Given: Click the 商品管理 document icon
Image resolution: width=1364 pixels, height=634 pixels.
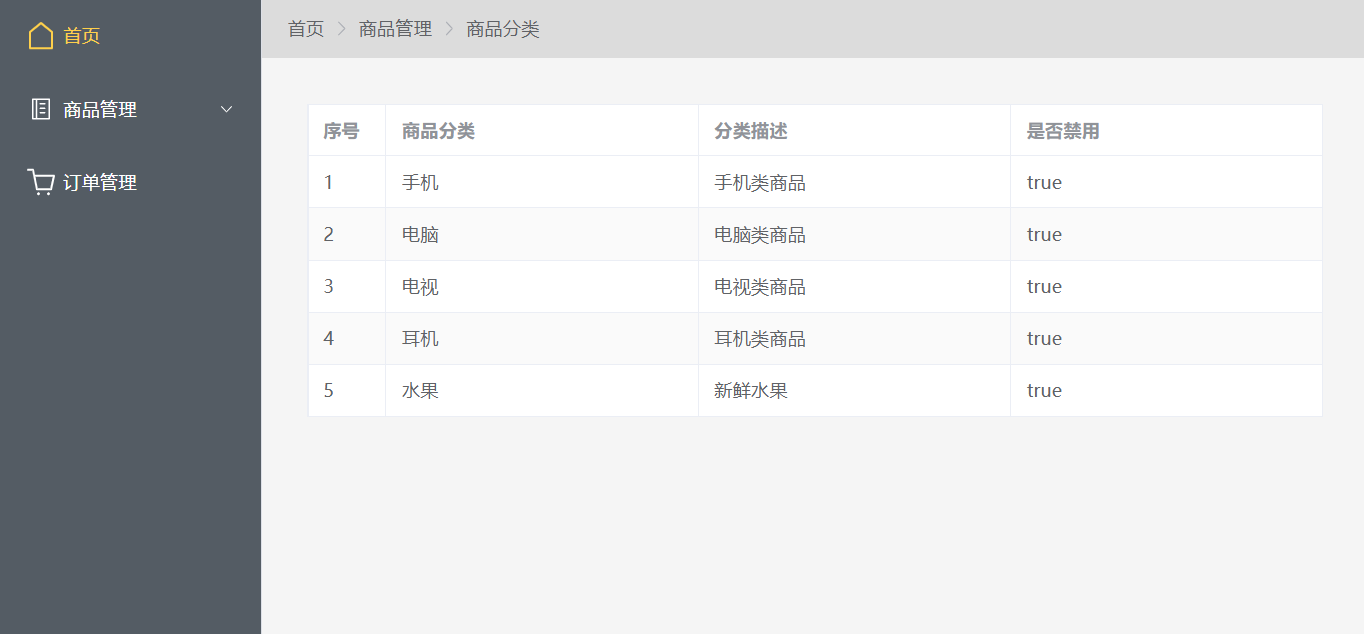Looking at the screenshot, I should [x=41, y=109].
